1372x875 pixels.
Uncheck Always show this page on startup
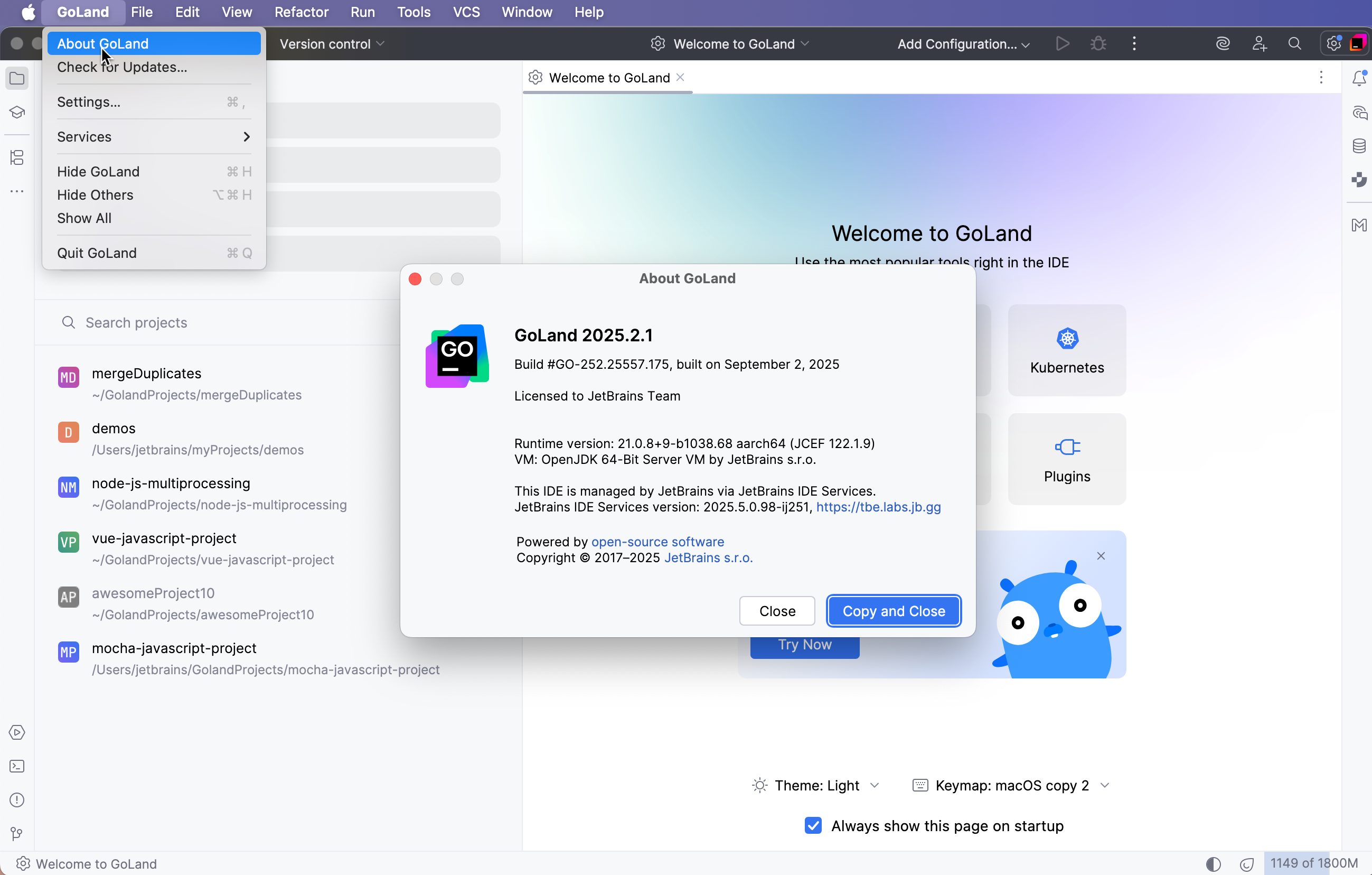(813, 826)
